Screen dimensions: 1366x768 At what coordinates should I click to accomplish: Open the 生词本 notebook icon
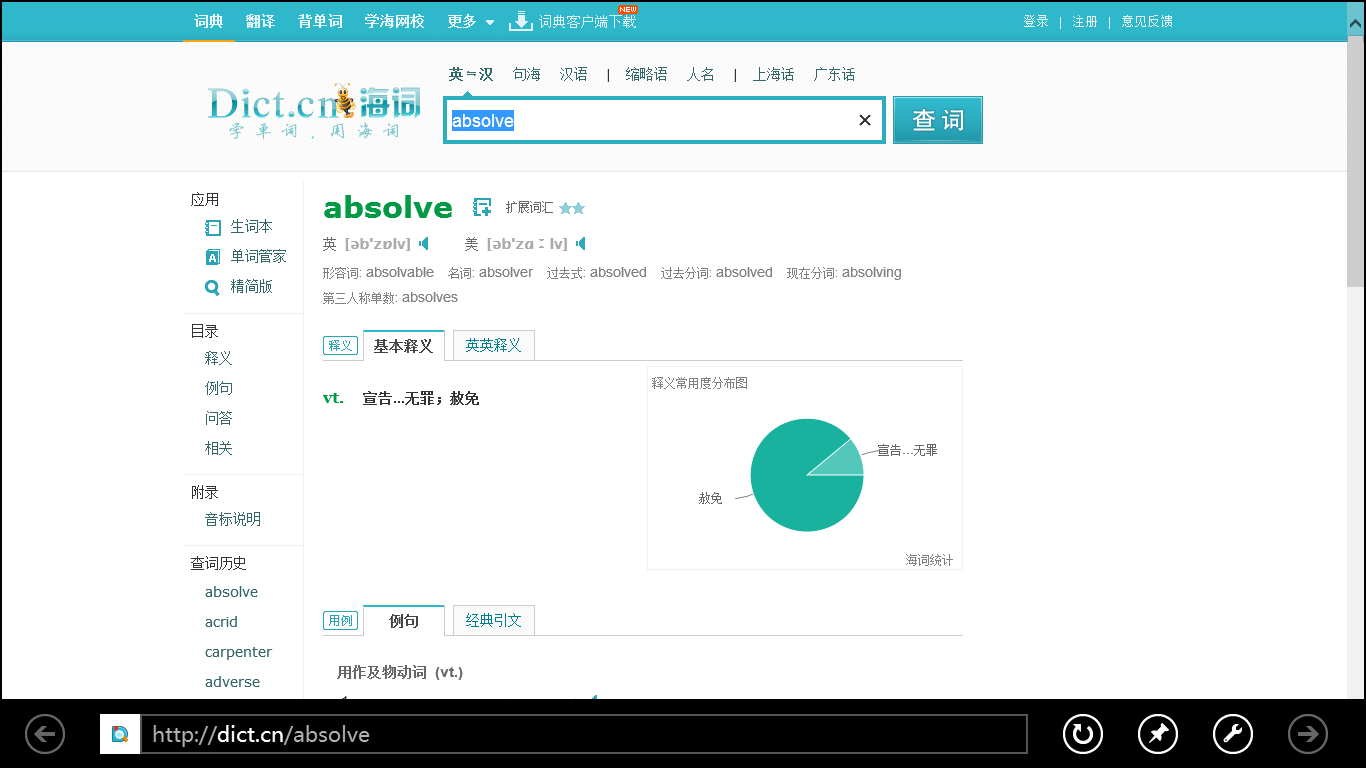tap(213, 227)
